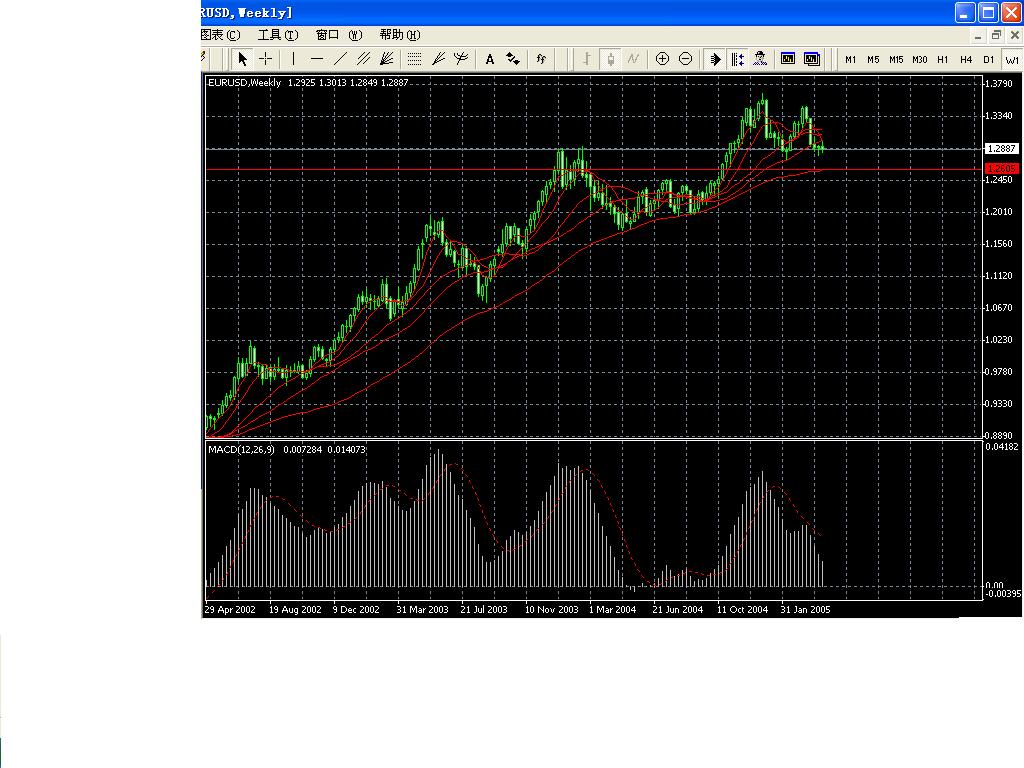Open the 工具(T) tools menu

coord(278,35)
